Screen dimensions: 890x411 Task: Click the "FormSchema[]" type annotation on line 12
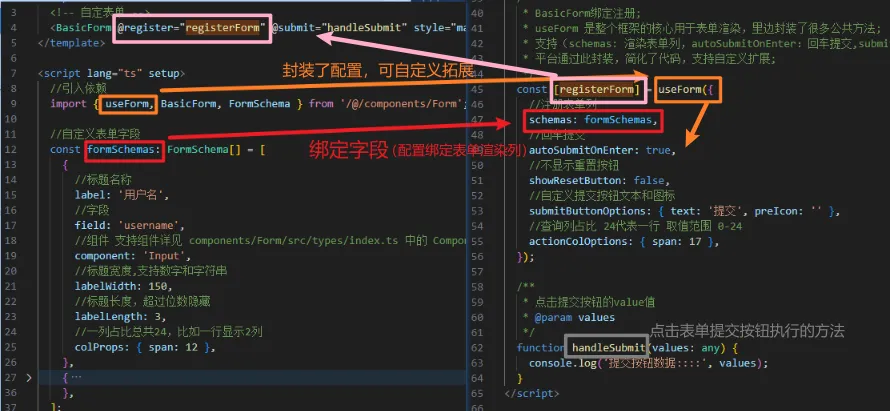point(204,150)
